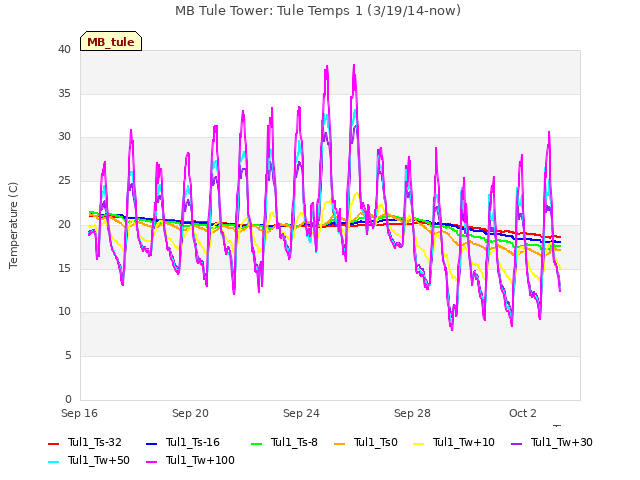640x480 pixels.
Task: Click the chart title MB Tule Tower
Action: (x=318, y=11)
